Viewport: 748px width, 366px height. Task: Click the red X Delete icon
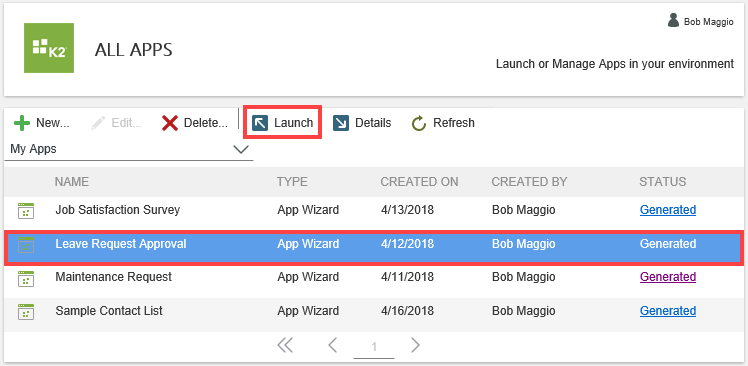170,123
